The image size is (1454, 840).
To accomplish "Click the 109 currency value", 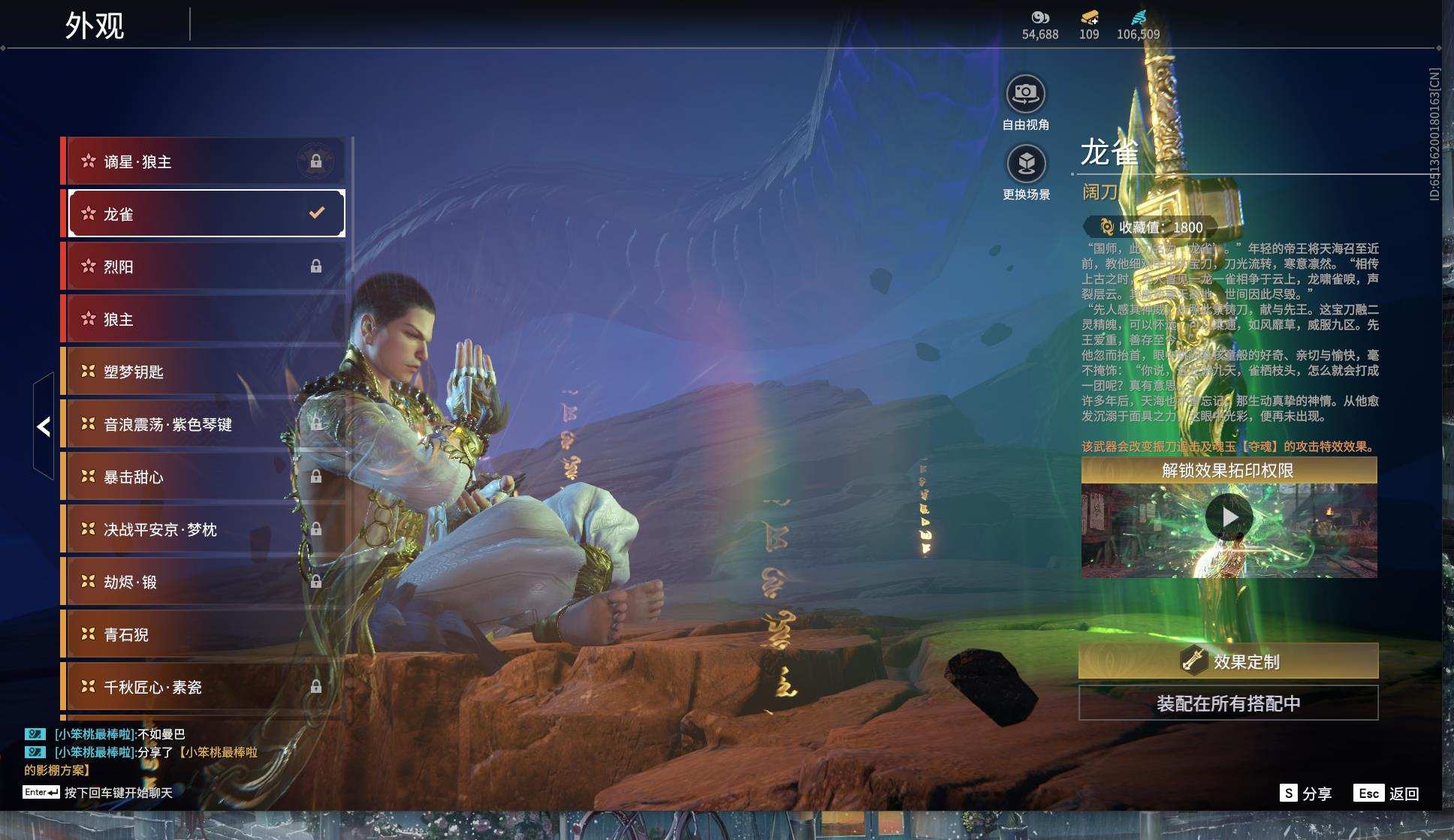I will (1089, 35).
